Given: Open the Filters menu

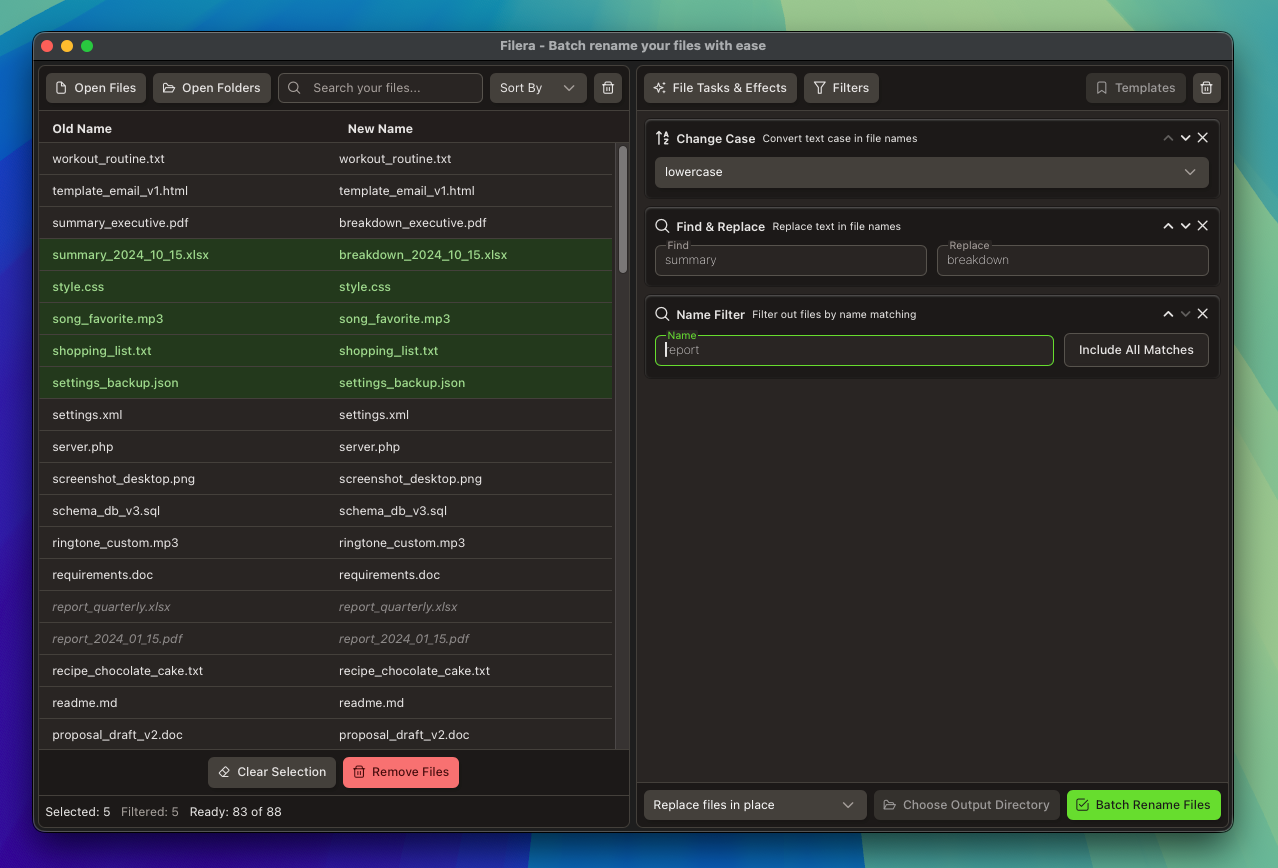Looking at the screenshot, I should 841,88.
